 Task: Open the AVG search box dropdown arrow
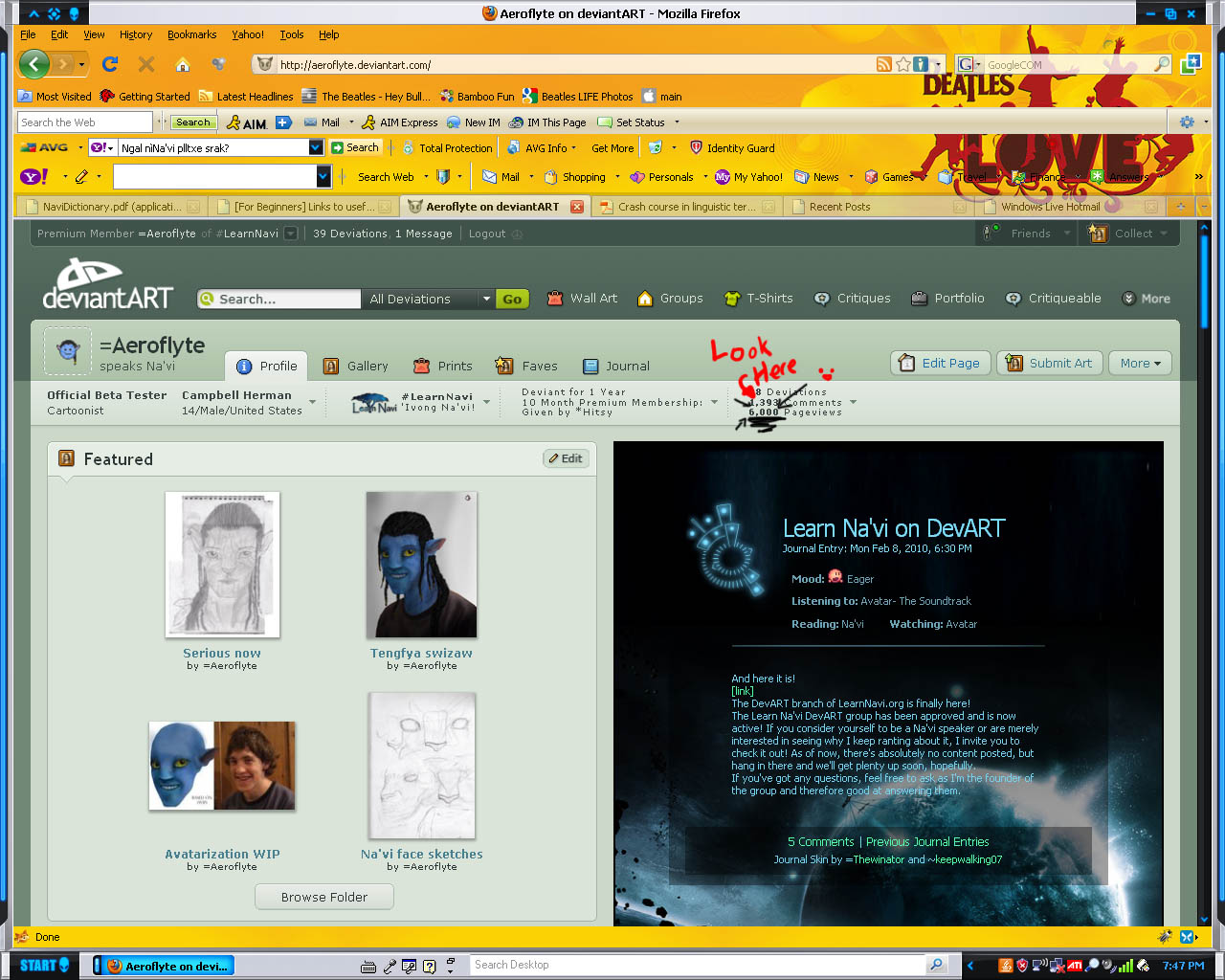click(316, 147)
